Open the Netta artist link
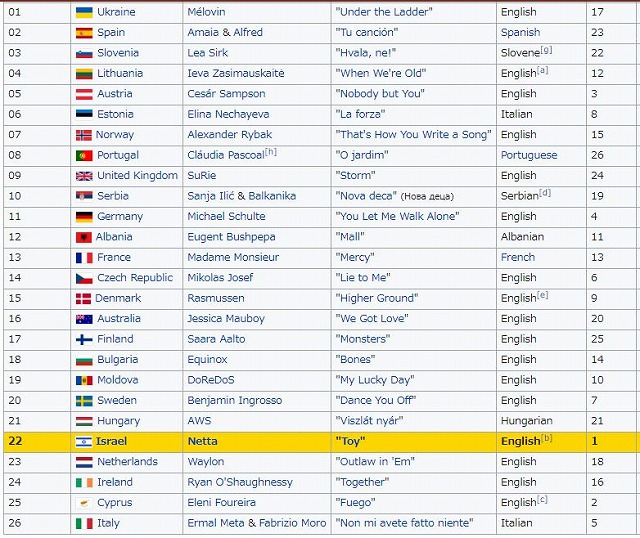The height and width of the screenshot is (538, 640). point(202,441)
